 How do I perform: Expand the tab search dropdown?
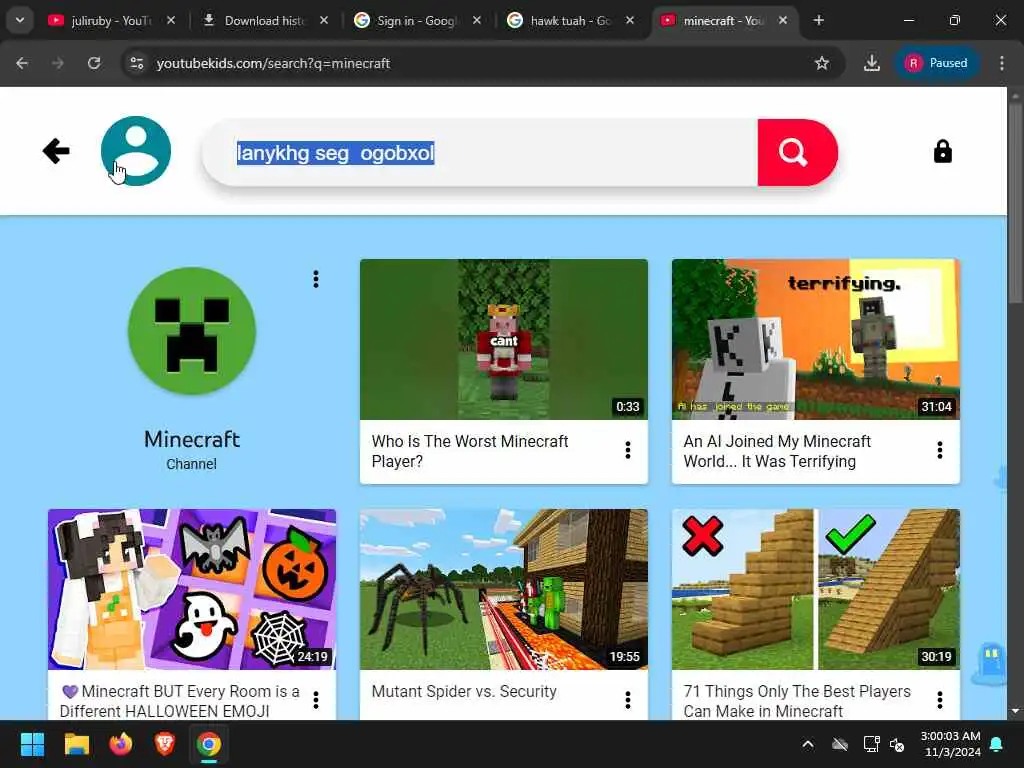coord(20,20)
